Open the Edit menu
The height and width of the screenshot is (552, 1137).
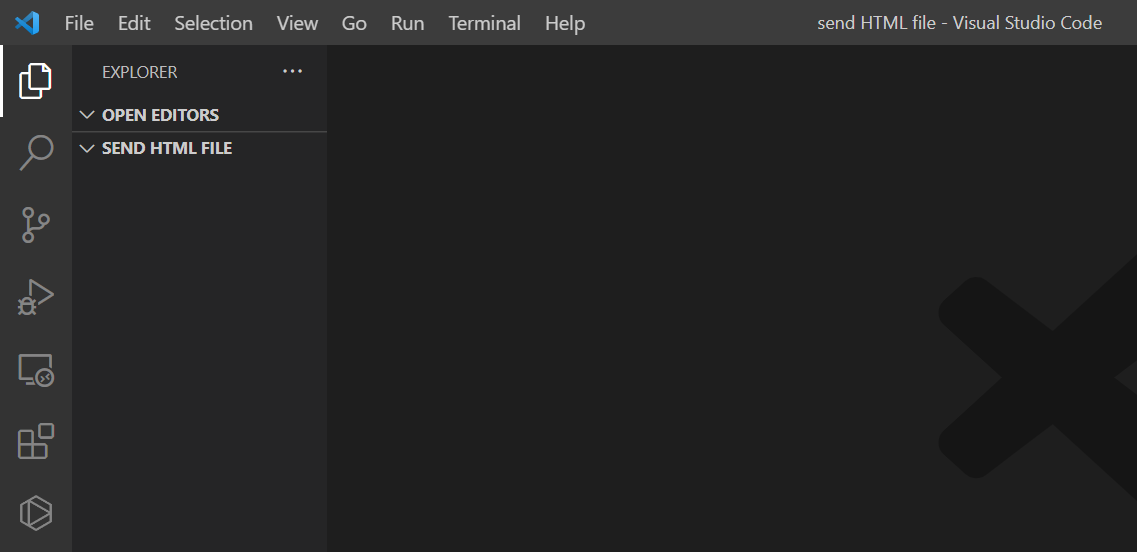pos(134,23)
